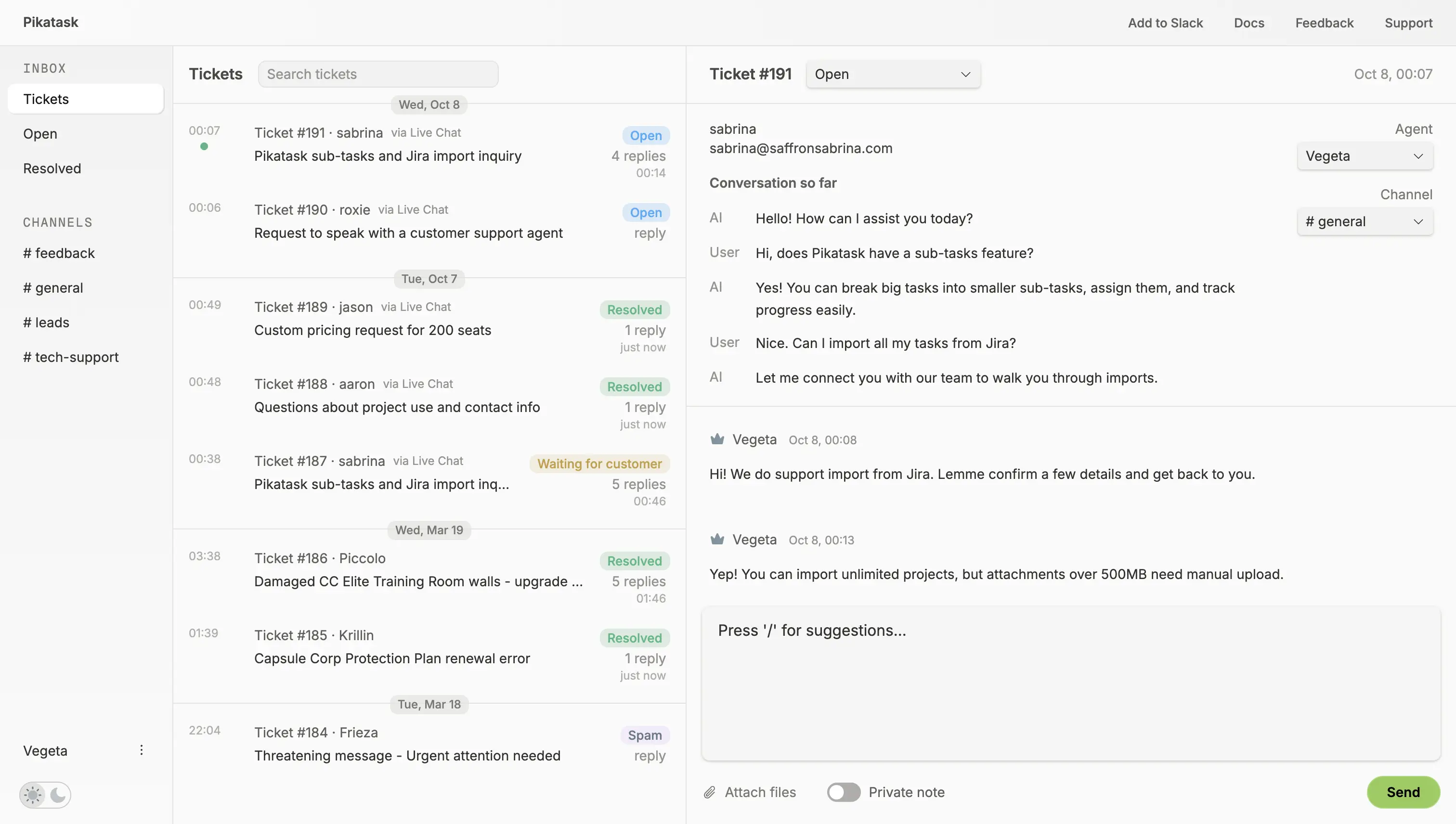Enable the Private note toggle
This screenshot has height=824, width=1456.
pyautogui.click(x=844, y=792)
